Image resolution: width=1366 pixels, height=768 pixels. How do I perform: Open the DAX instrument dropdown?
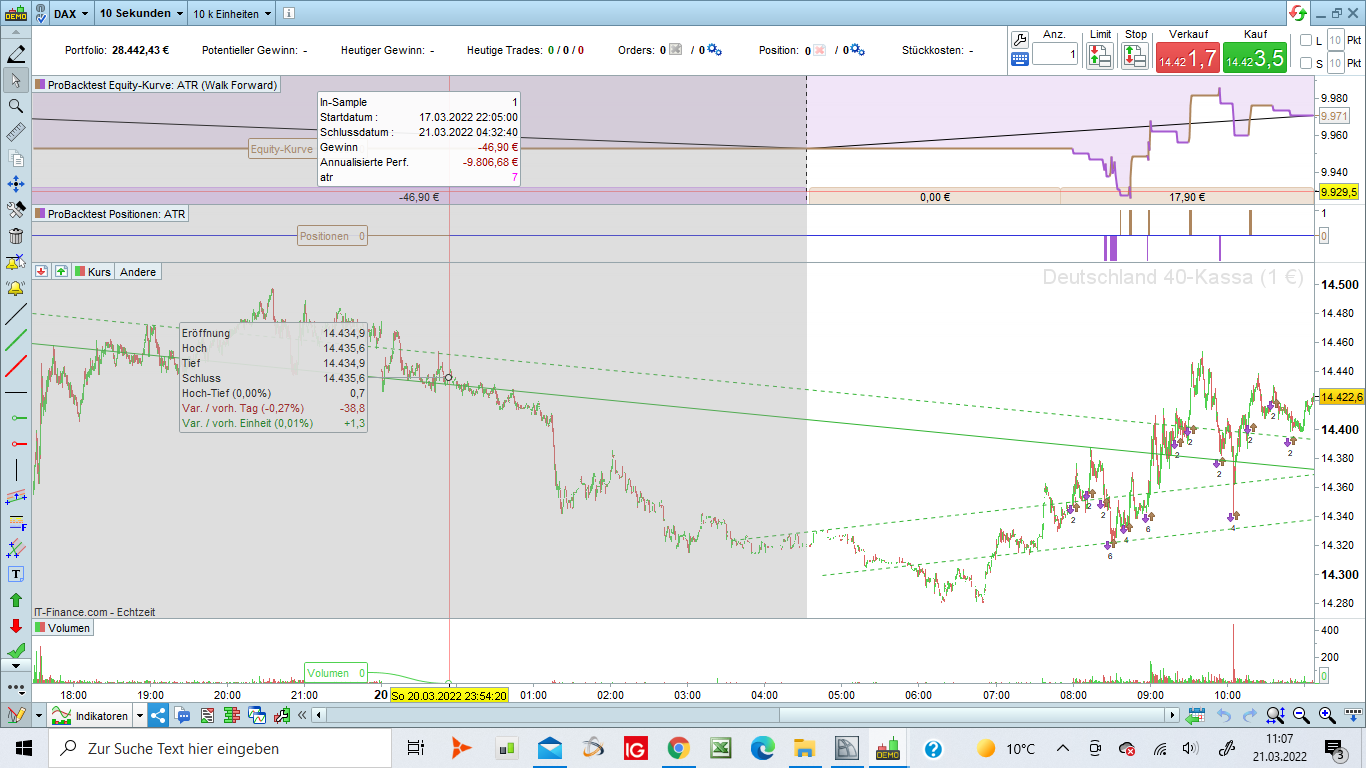point(71,14)
